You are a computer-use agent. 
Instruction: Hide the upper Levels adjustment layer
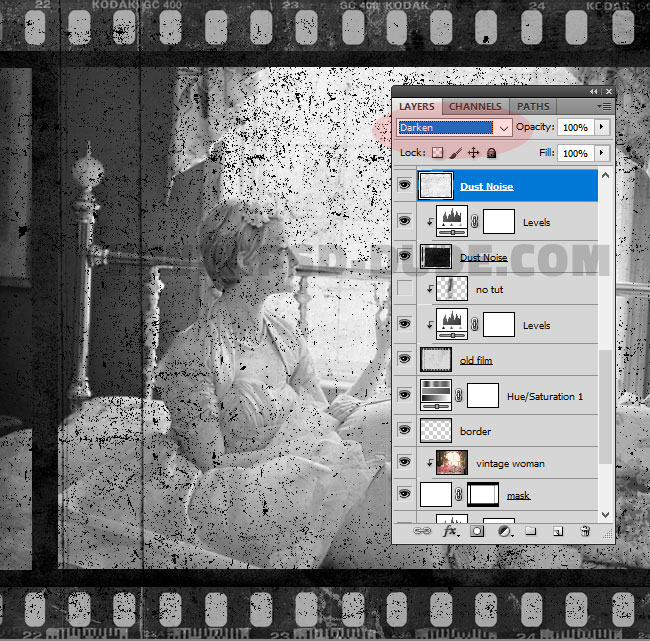pyautogui.click(x=404, y=221)
